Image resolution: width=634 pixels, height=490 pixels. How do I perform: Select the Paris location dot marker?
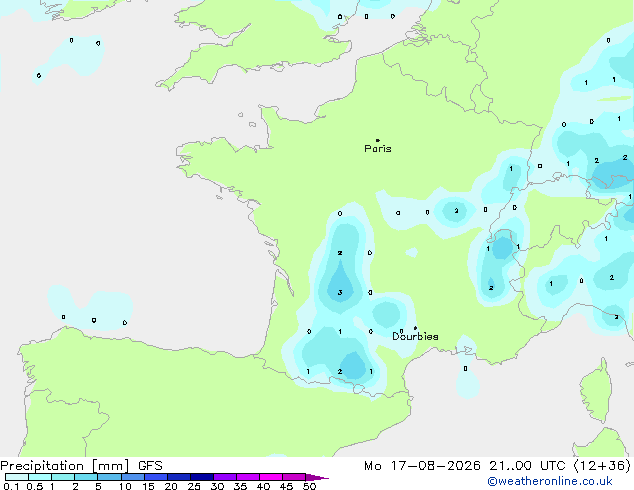(x=378, y=140)
